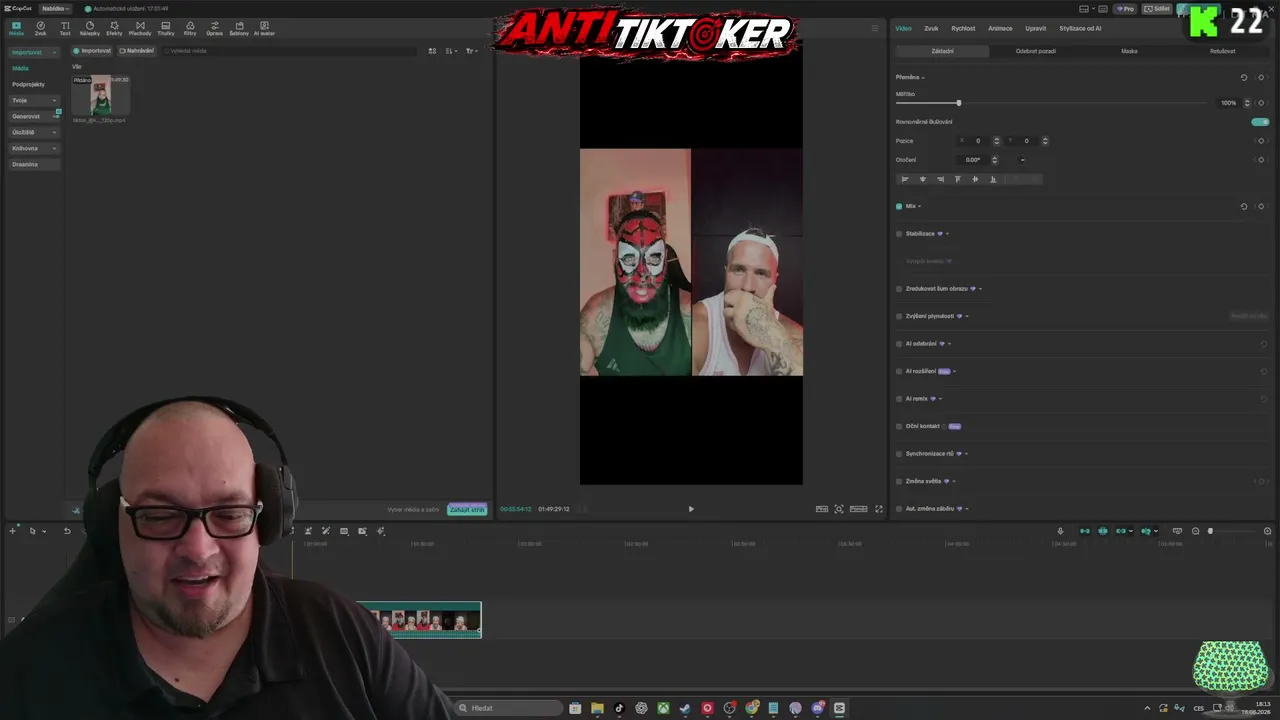Add a keyframe for Pozice position

click(1261, 141)
